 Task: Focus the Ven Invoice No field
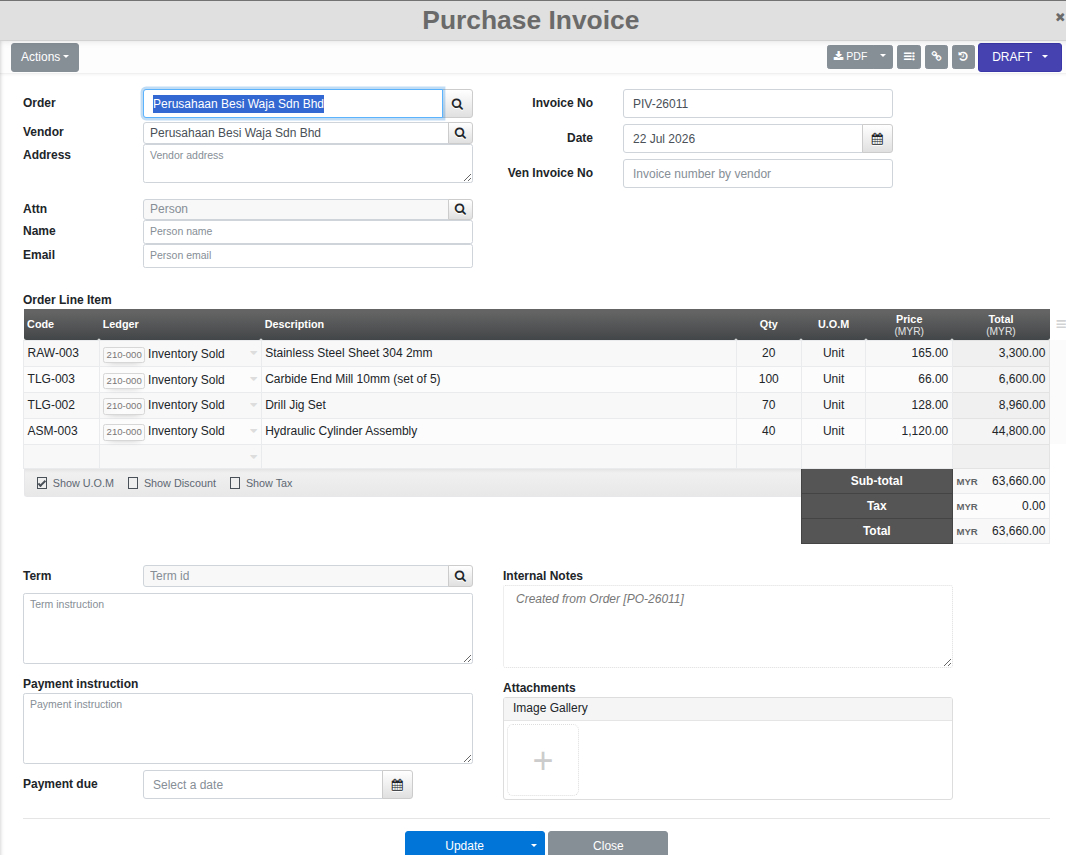click(757, 173)
